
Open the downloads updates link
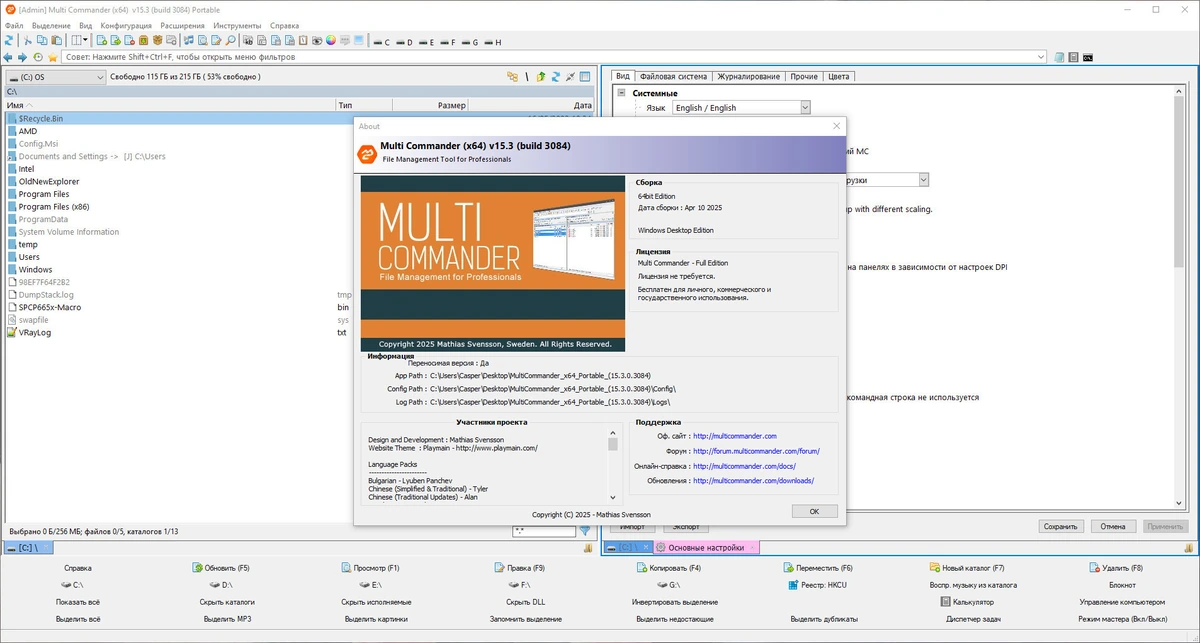point(753,481)
